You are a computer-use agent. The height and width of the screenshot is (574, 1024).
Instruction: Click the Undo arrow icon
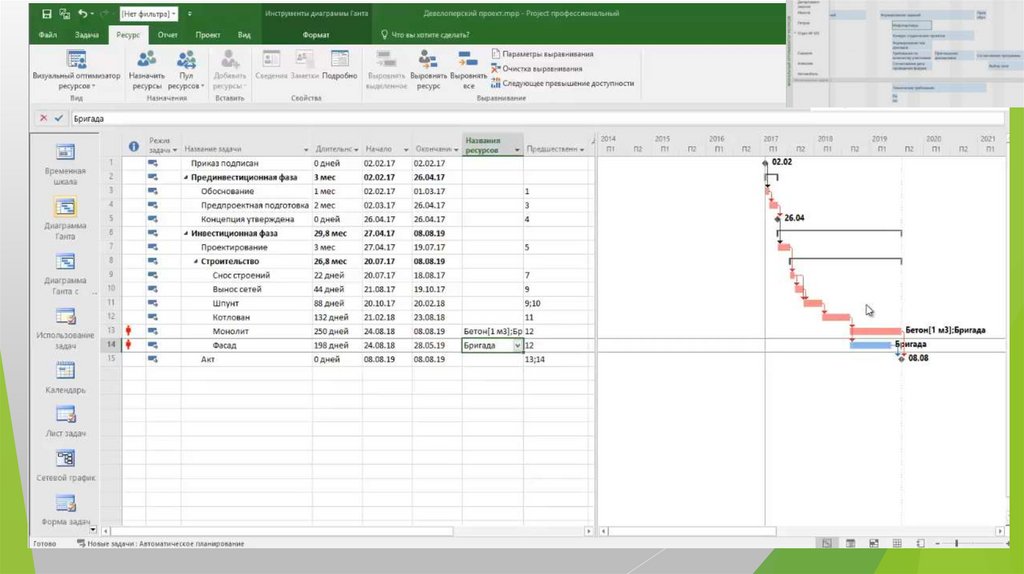(82, 13)
